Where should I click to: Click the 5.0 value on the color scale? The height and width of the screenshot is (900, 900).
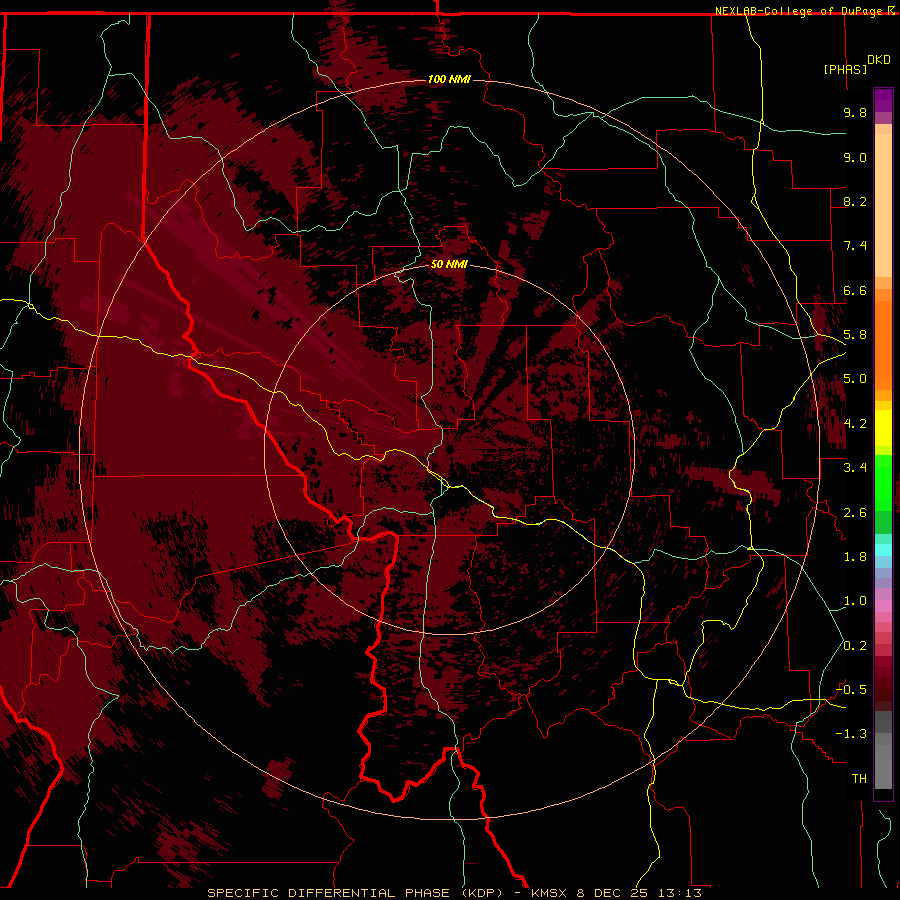coord(855,379)
